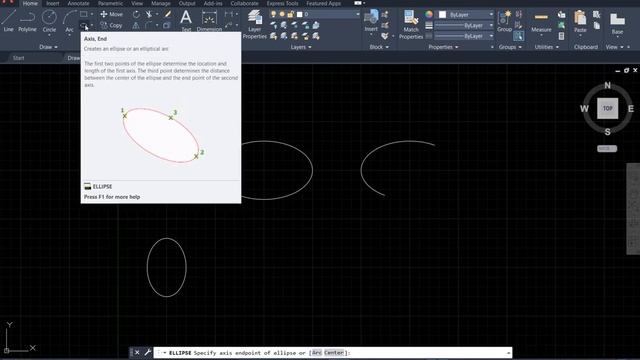640x360 pixels.
Task: Click TOP face on the ViewCube
Action: (607, 108)
